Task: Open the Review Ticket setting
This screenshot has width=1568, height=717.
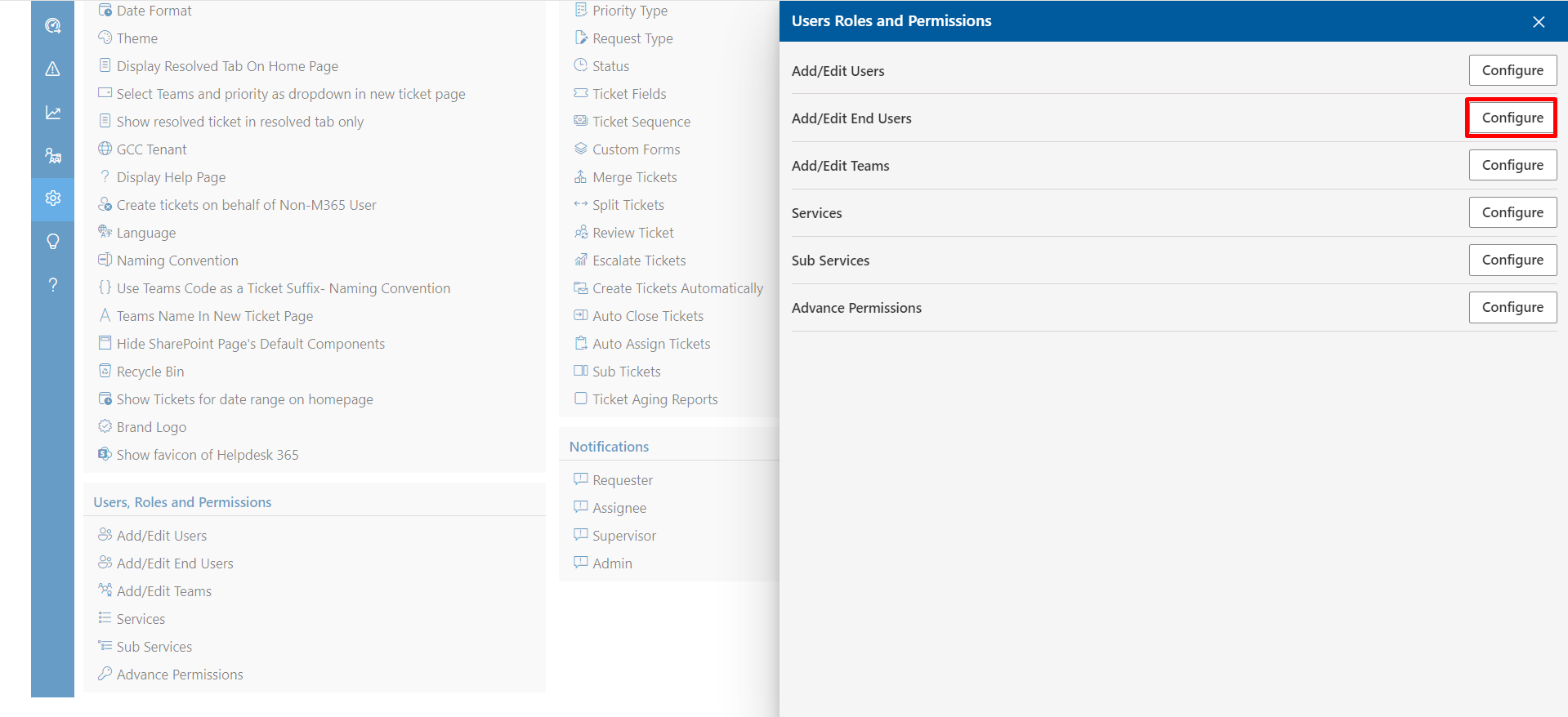Action: [633, 233]
